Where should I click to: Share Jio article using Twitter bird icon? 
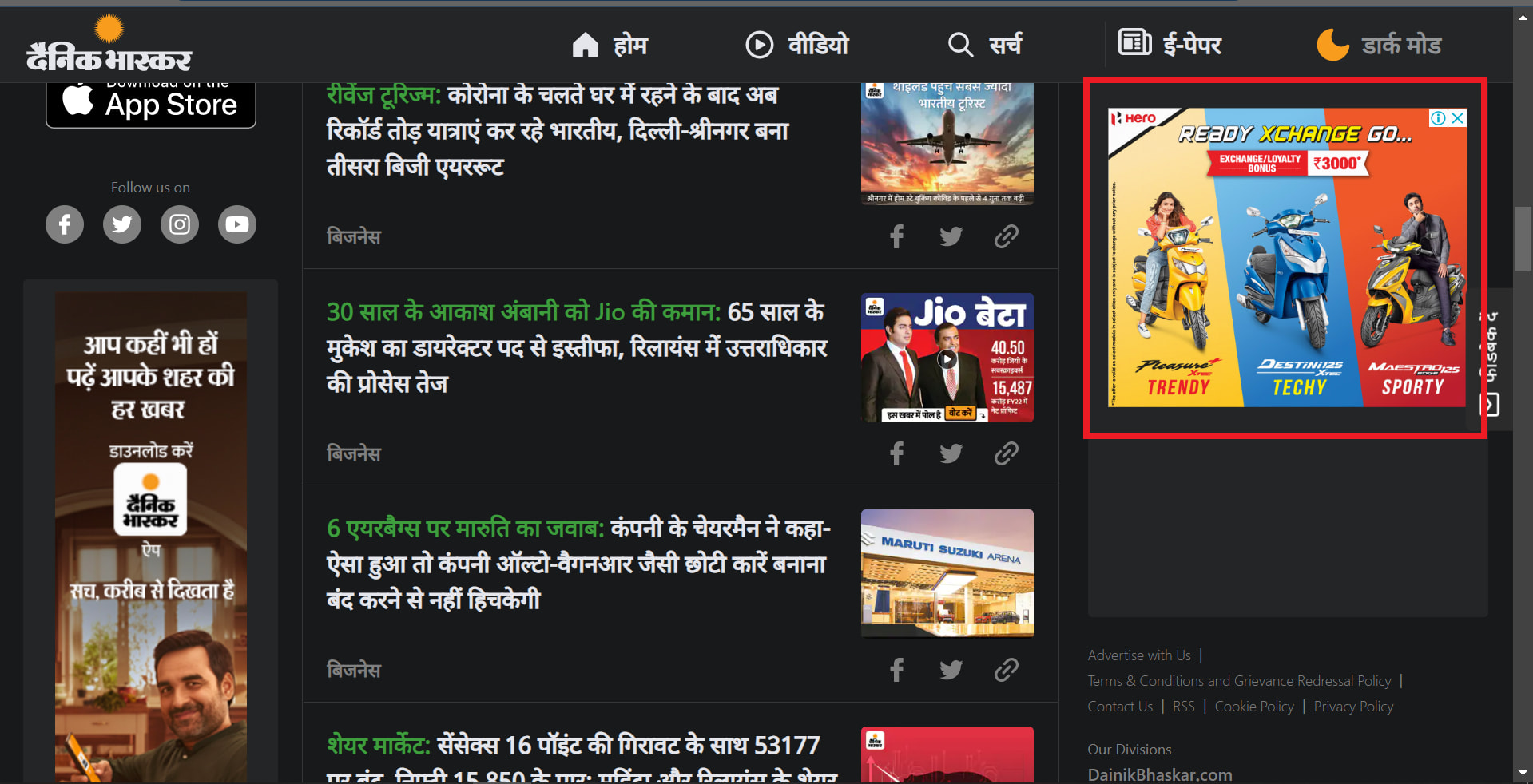click(950, 453)
